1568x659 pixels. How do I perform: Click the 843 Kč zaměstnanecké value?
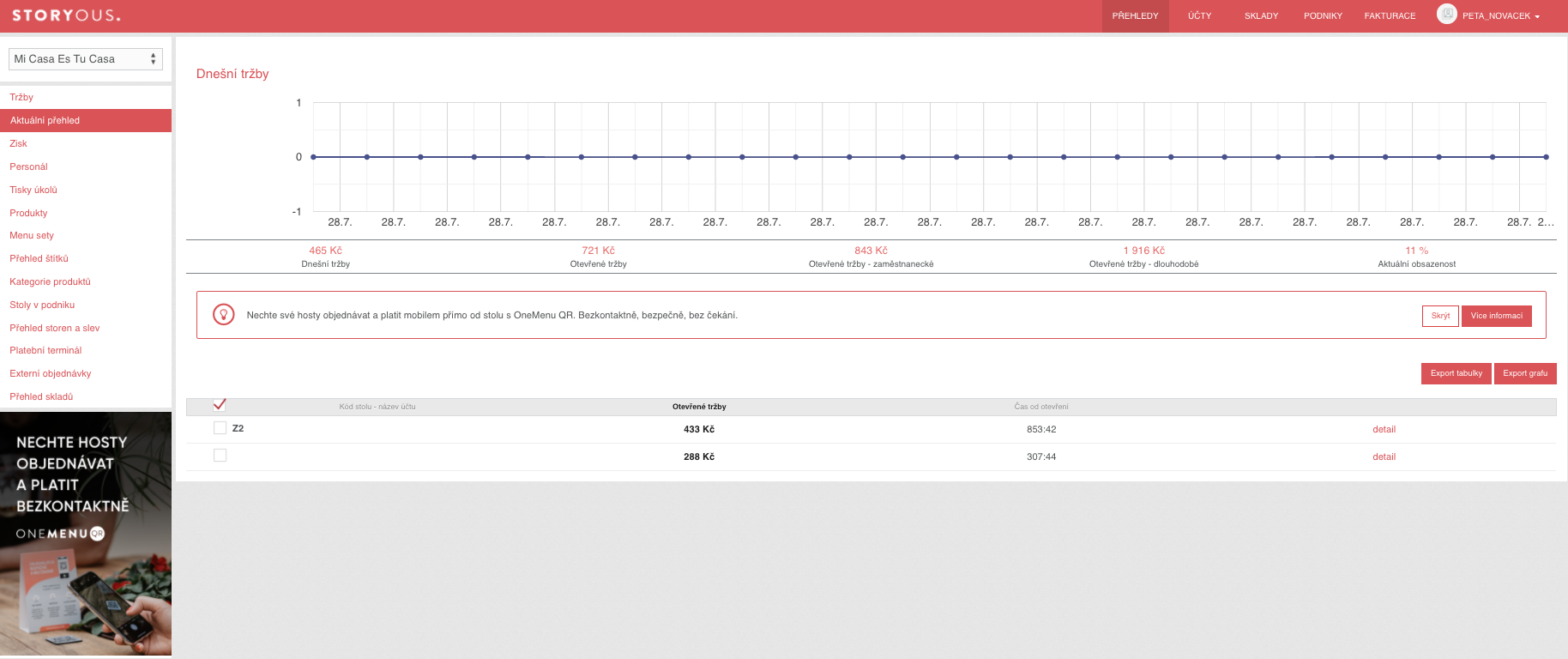pos(871,251)
